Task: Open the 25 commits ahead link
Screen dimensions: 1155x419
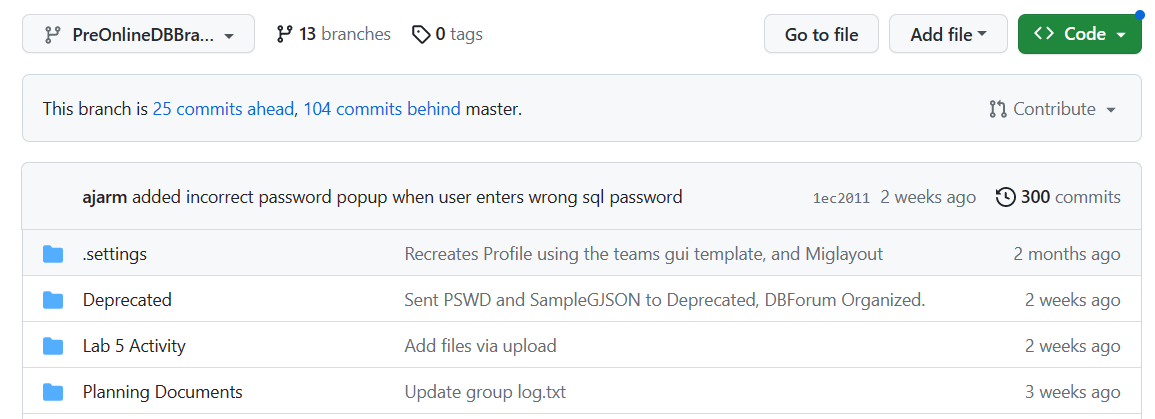Action: (223, 109)
